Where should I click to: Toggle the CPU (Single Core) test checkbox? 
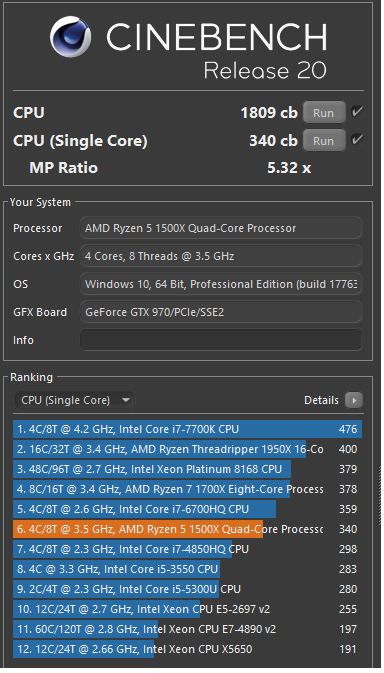(x=357, y=140)
